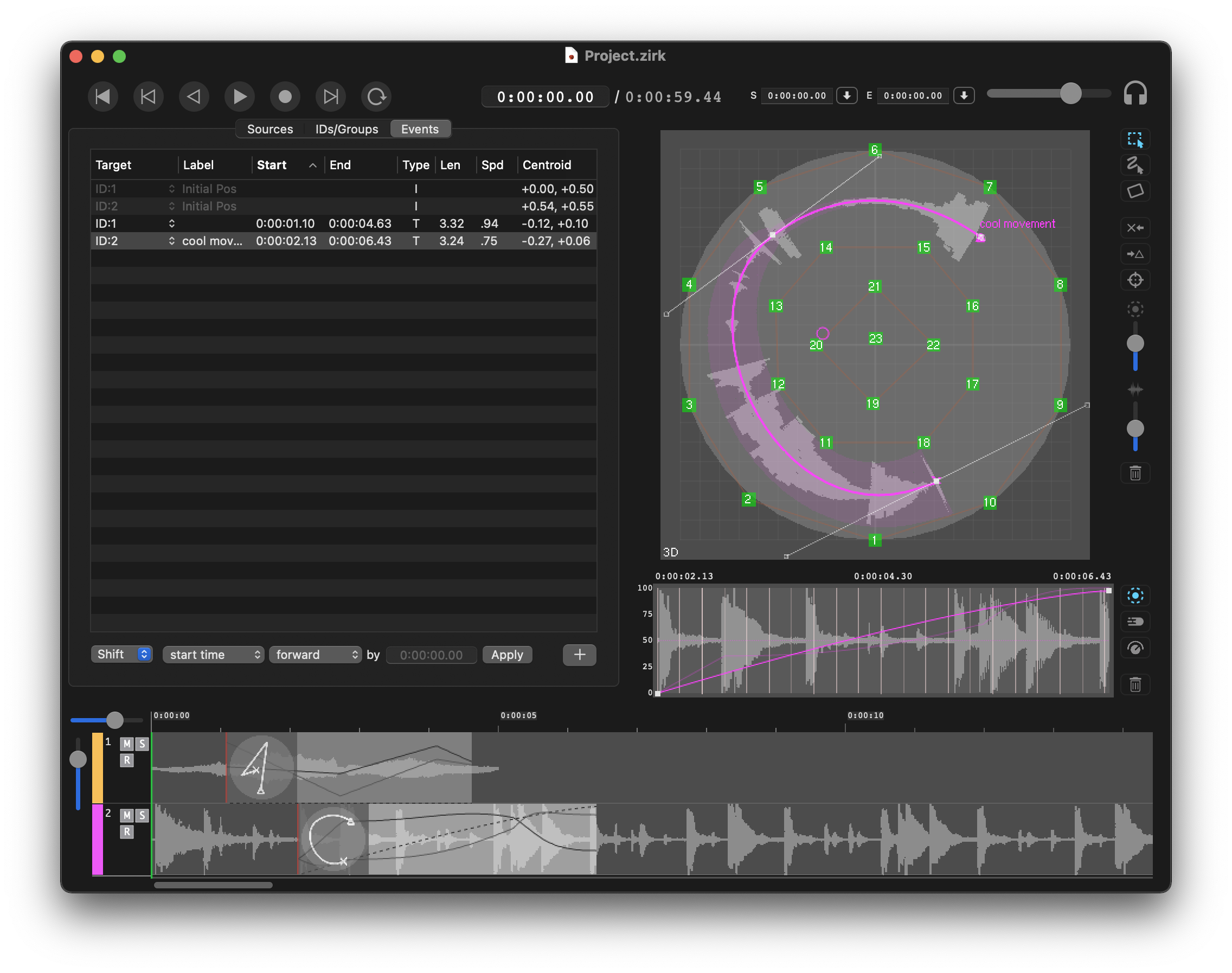This screenshot has width=1232, height=973.
Task: Switch to the Sources tab
Action: 270,129
